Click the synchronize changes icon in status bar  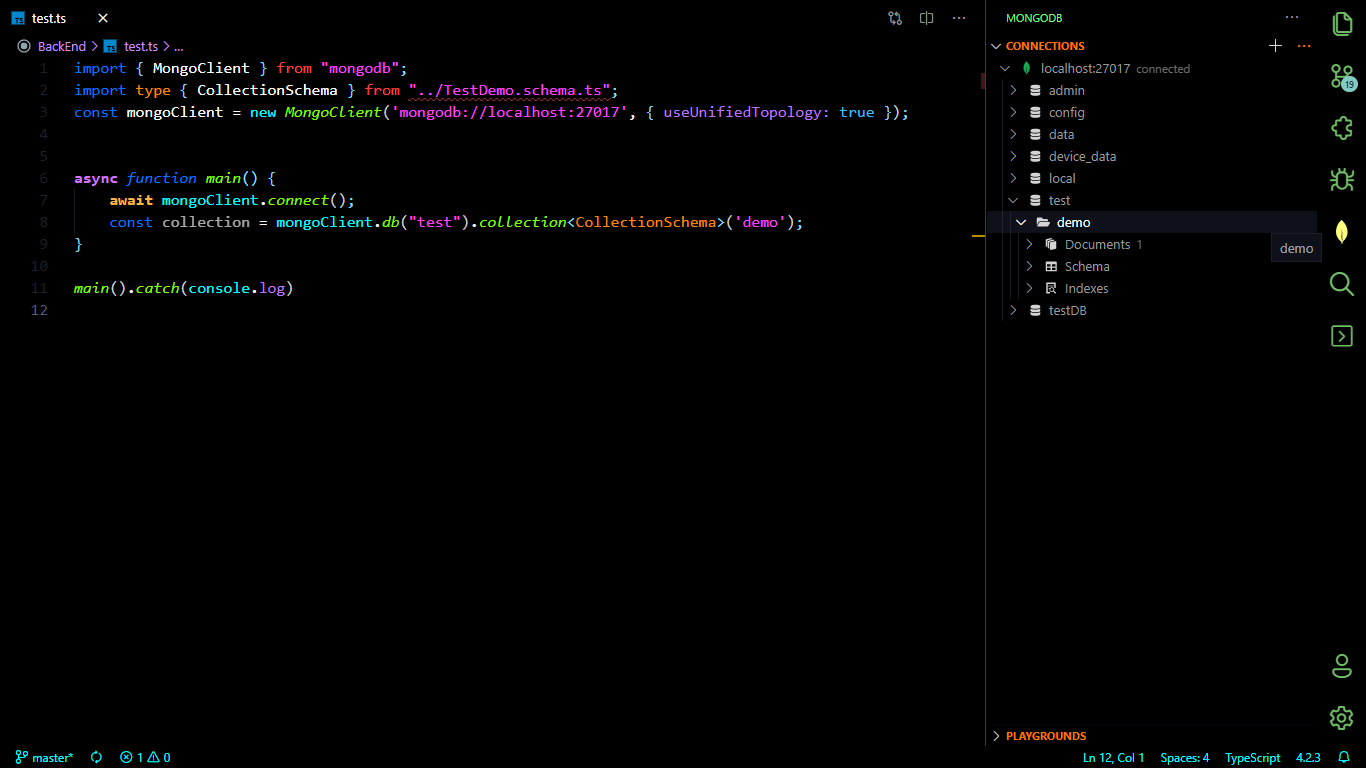96,758
